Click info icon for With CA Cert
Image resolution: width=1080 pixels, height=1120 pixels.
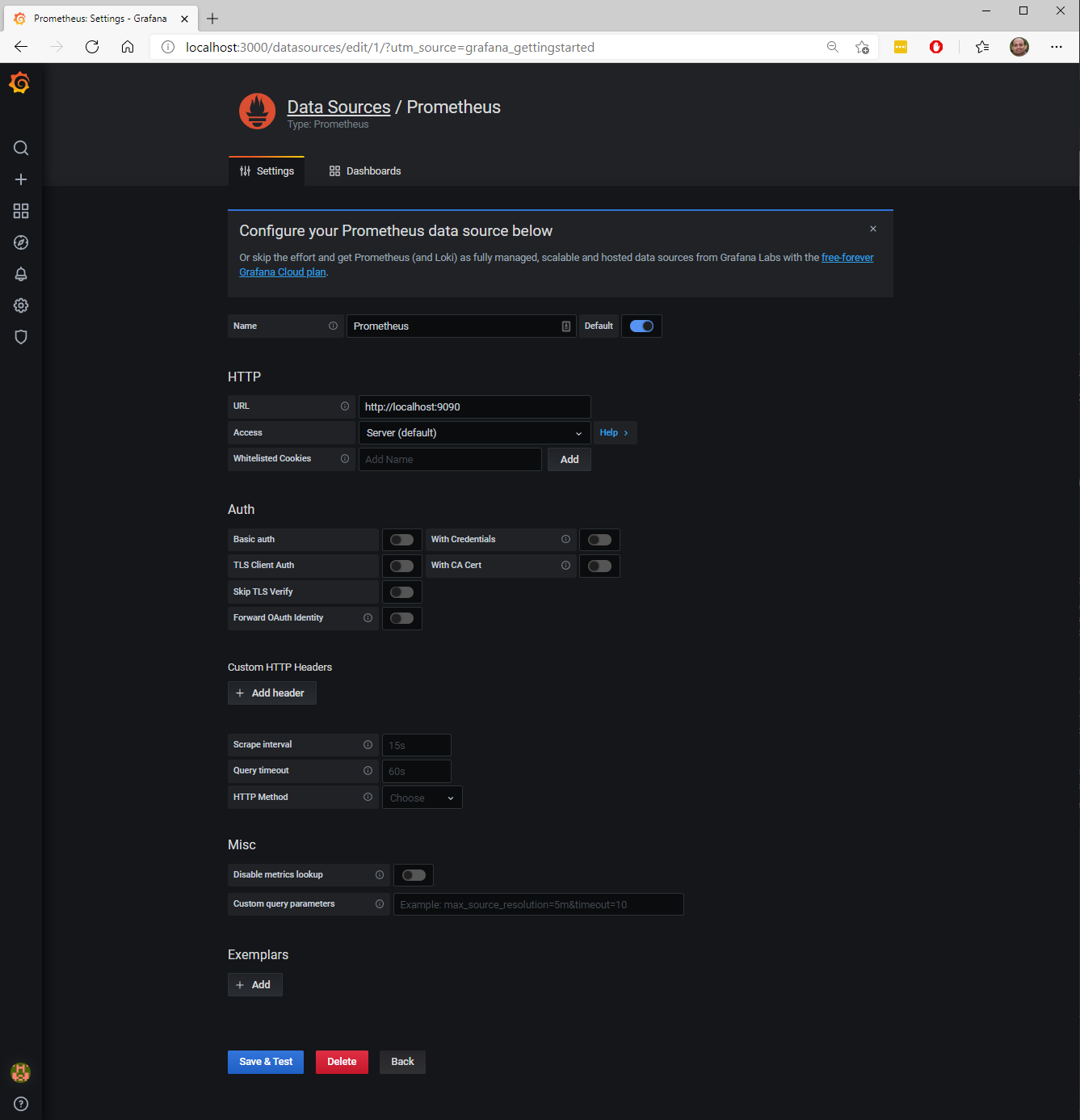[565, 565]
